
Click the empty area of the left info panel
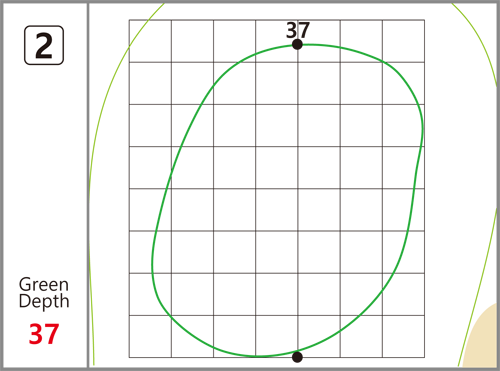click(44, 167)
